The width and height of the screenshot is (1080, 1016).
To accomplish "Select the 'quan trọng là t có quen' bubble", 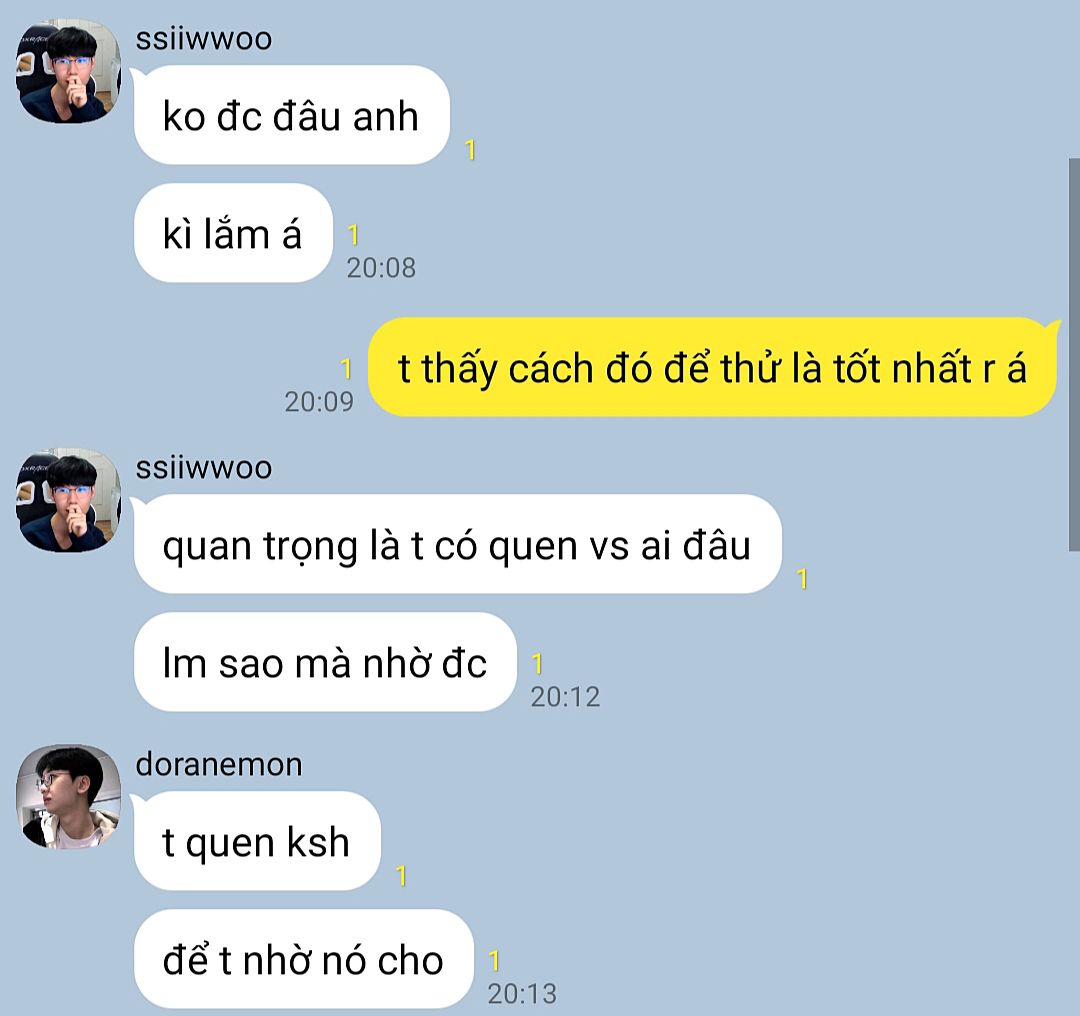I will coord(458,544).
